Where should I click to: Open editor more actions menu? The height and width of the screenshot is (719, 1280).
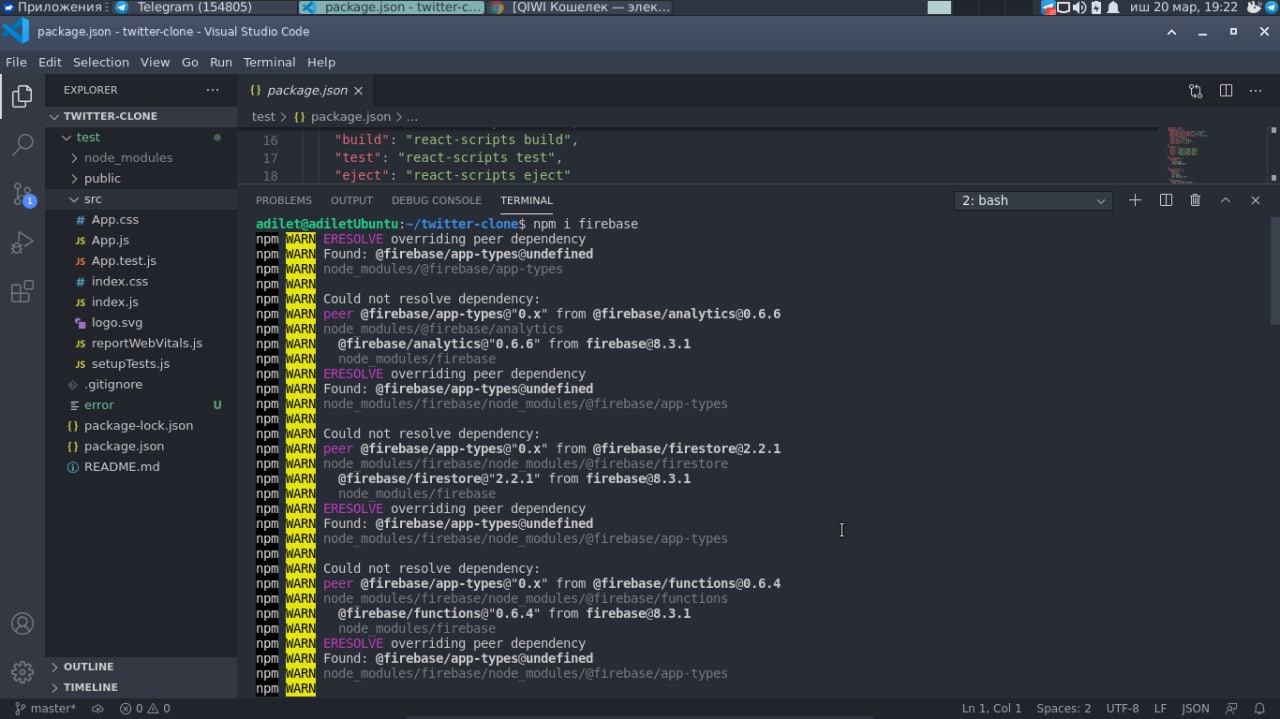tap(1256, 90)
